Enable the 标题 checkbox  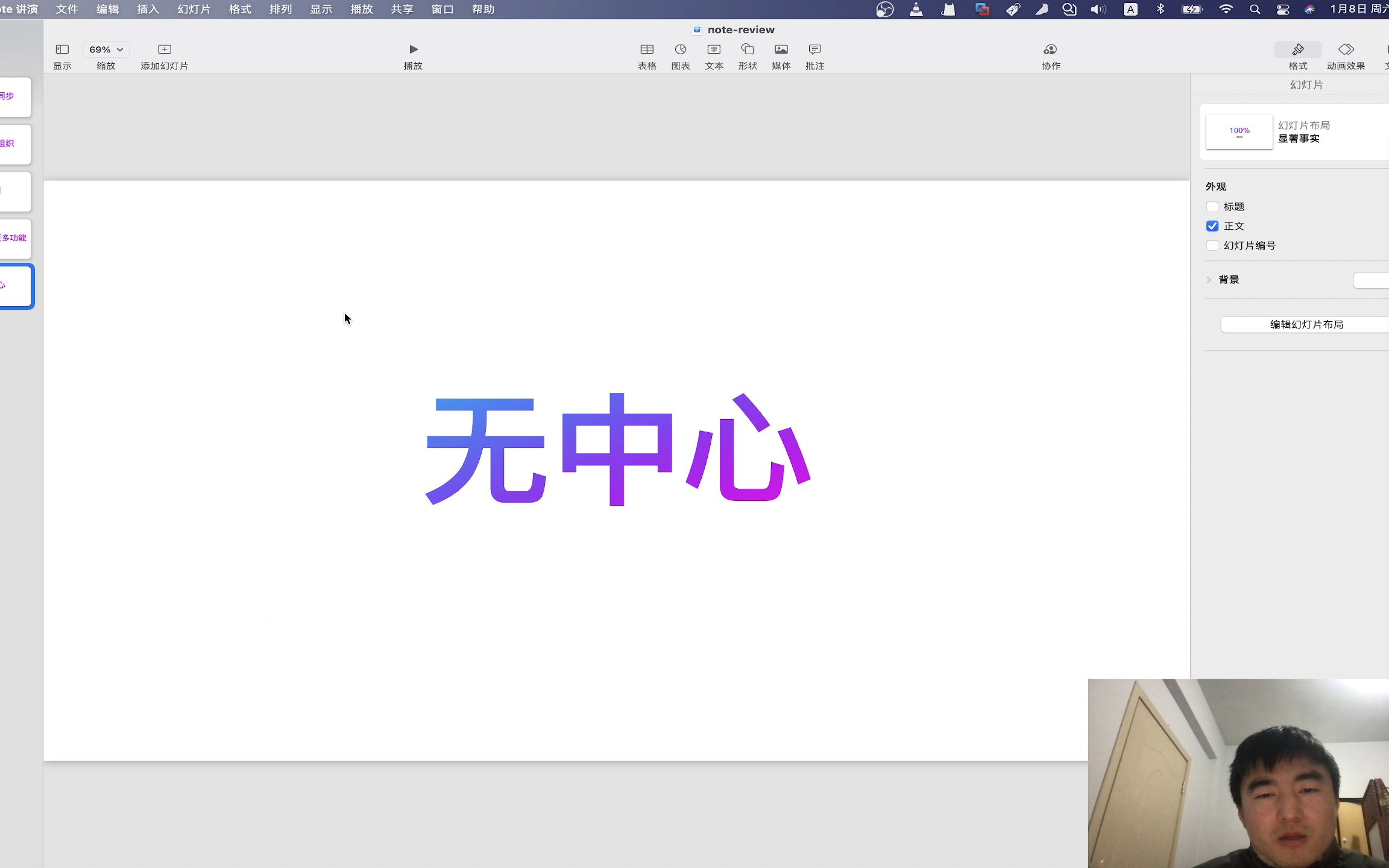pyautogui.click(x=1212, y=207)
